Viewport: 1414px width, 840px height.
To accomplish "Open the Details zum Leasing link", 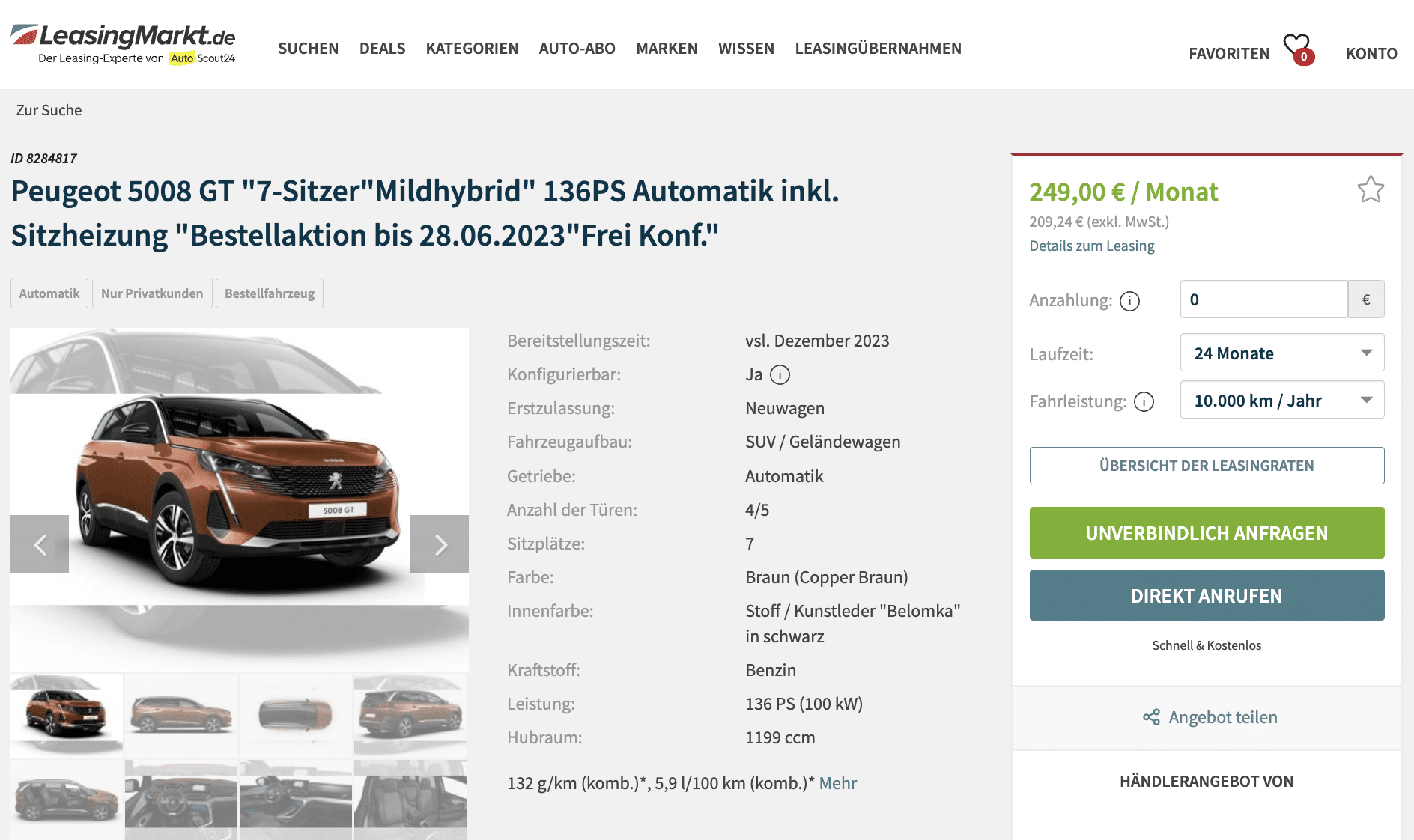I will [1091, 246].
